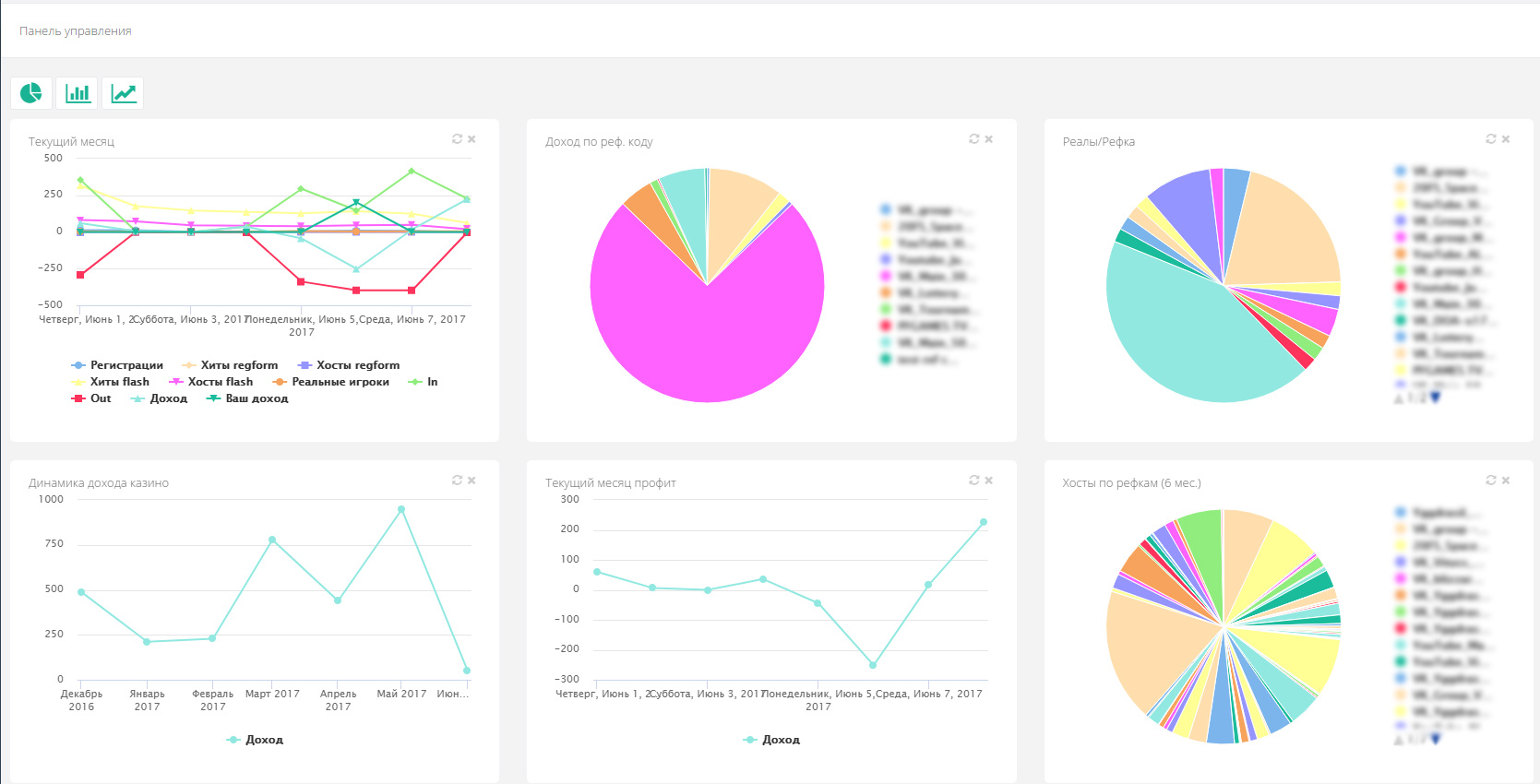Click the Доход по реф. коду panel title
The width and height of the screenshot is (1540, 784).
(x=599, y=142)
